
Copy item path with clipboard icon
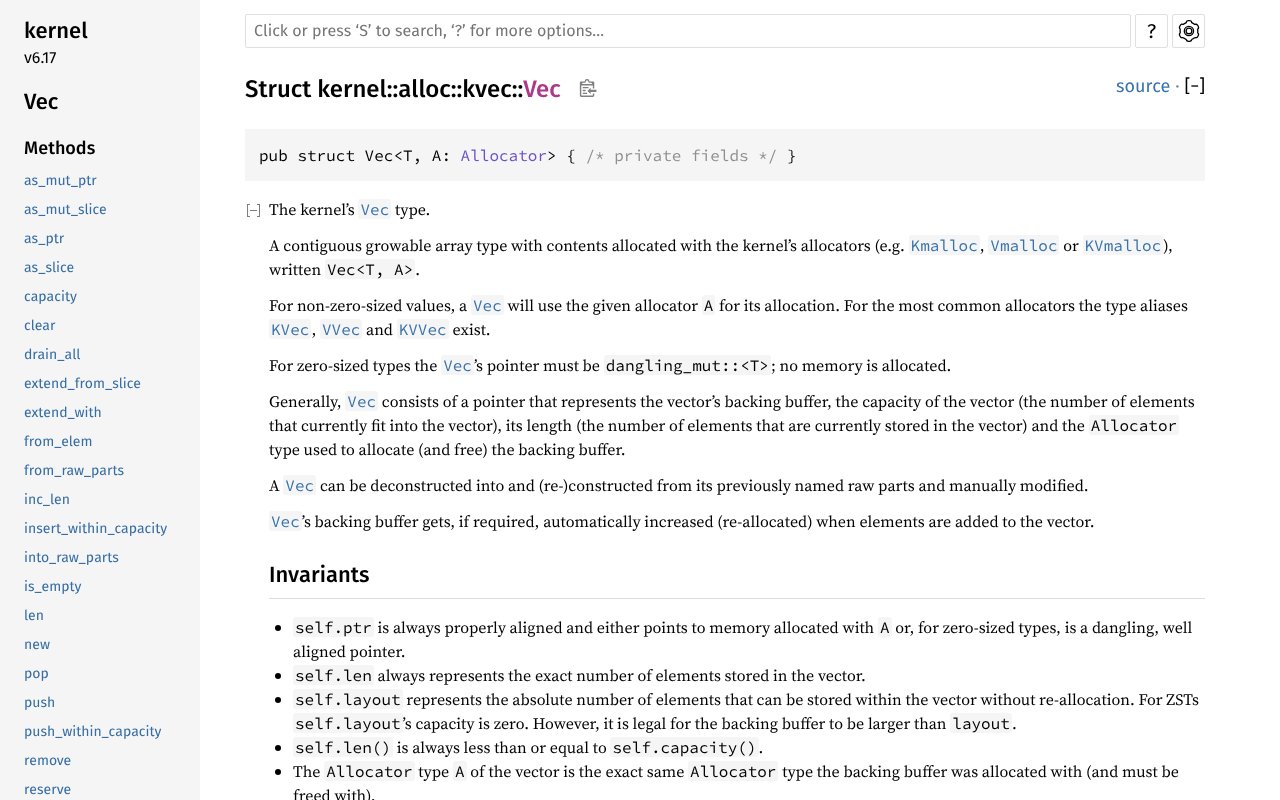click(x=588, y=89)
